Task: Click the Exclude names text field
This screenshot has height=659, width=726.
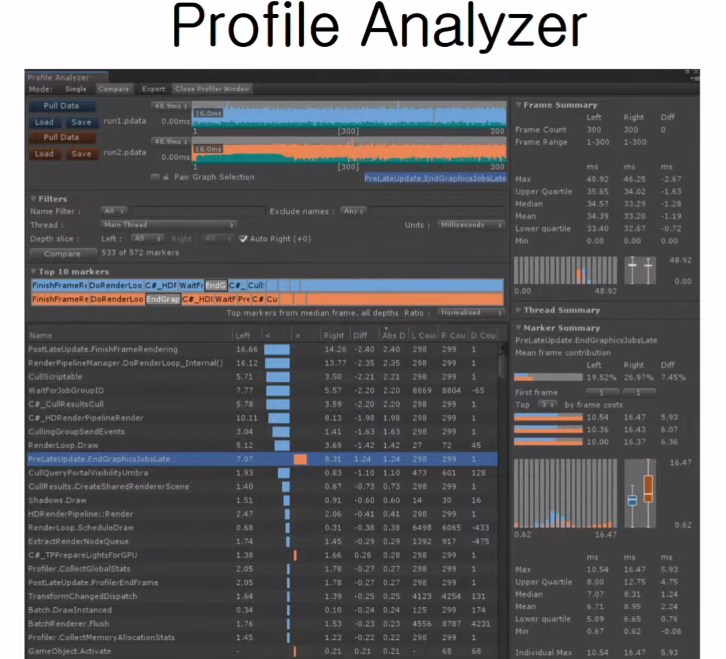Action: [x=438, y=212]
